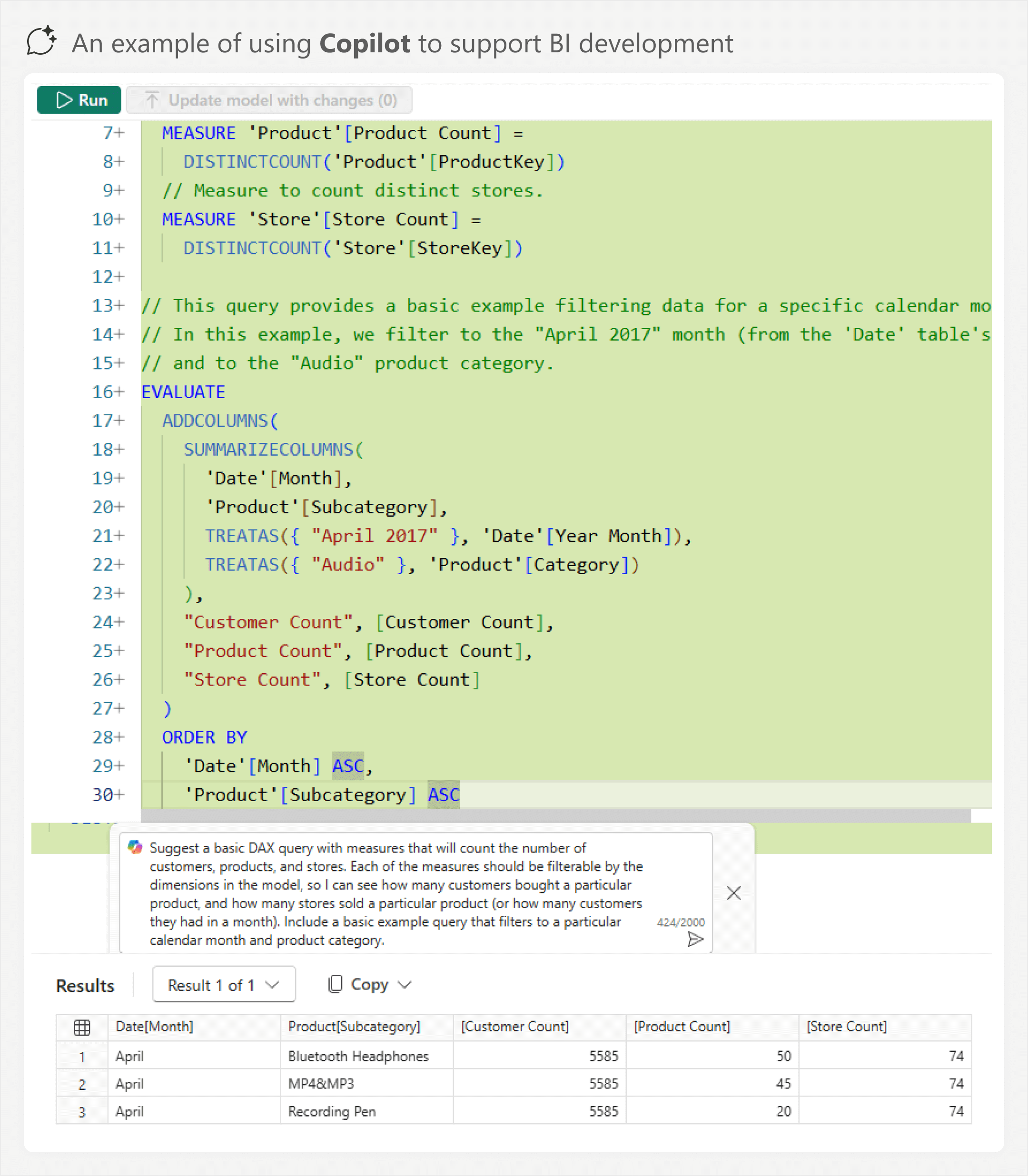Viewport: 1028px width, 1176px height.
Task: Click the green Run button
Action: [x=79, y=100]
